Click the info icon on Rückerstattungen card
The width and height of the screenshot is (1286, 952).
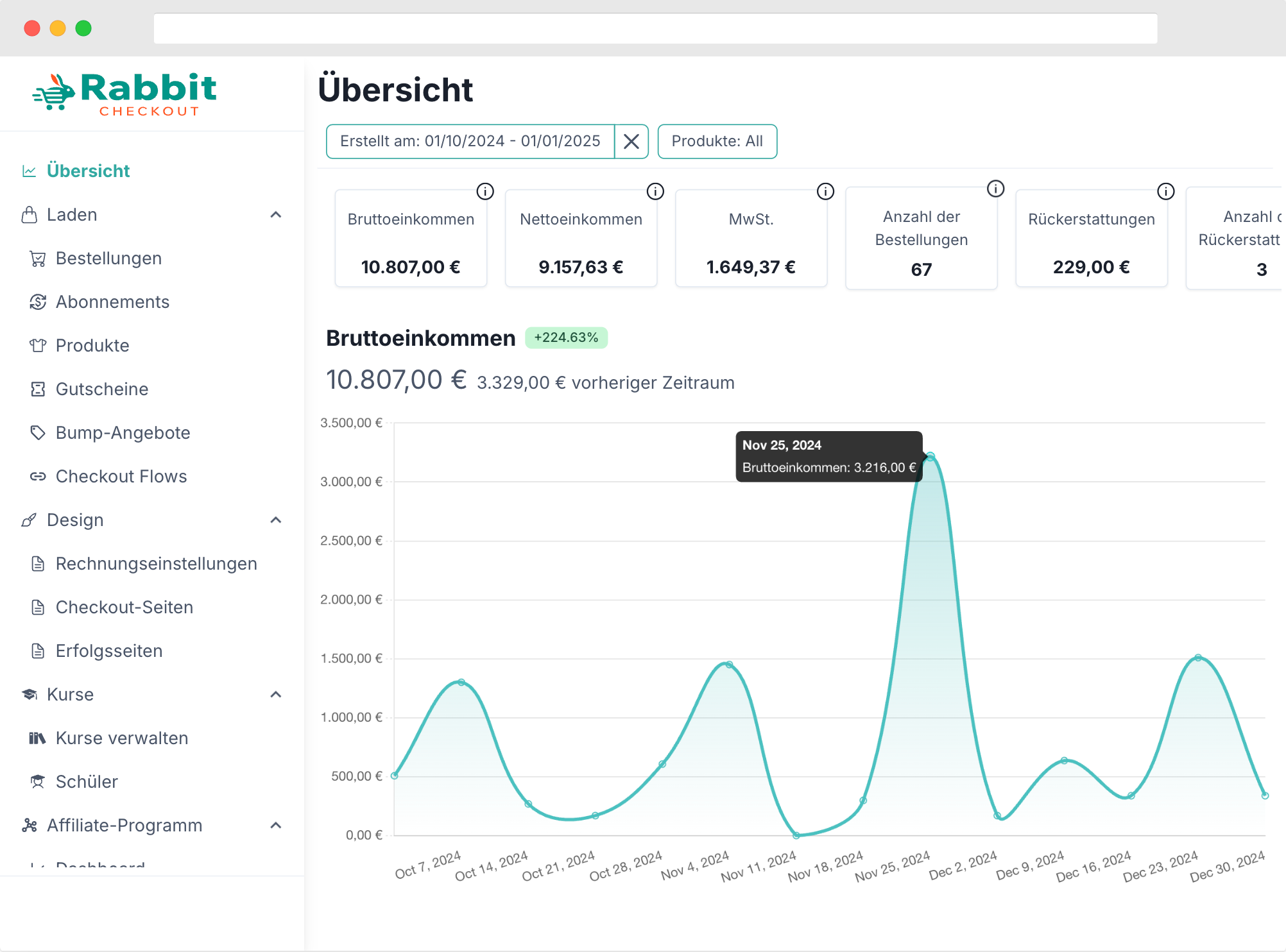pyautogui.click(x=1165, y=191)
